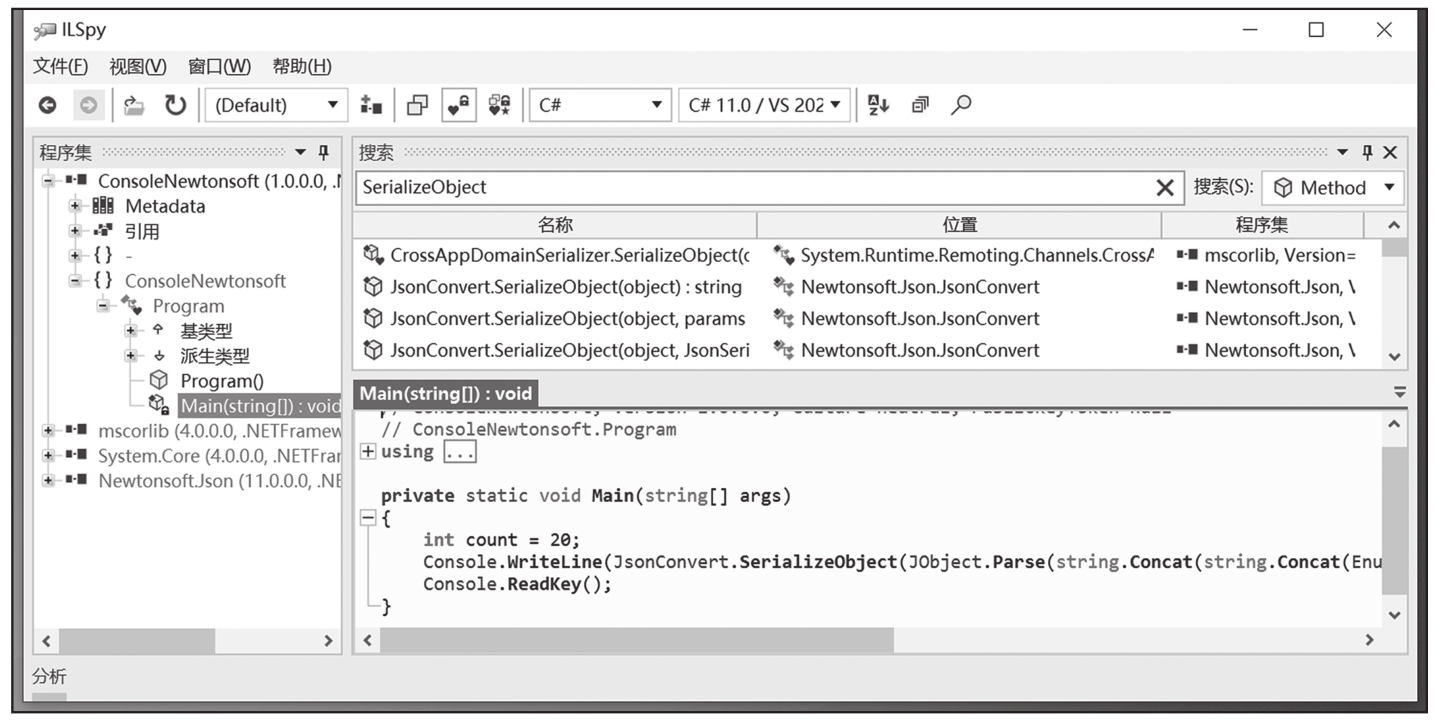Click the Back navigation arrow
1439x724 pixels.
(x=47, y=105)
